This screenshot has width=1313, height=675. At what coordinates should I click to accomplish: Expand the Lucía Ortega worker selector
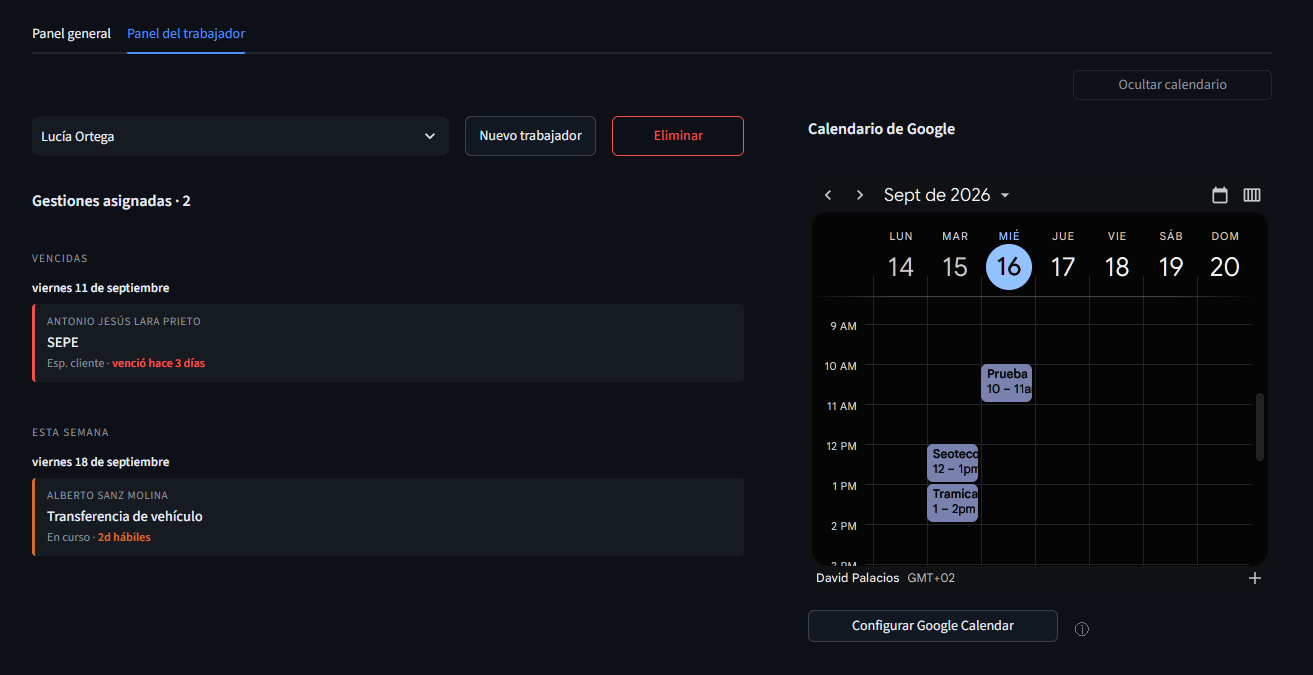(x=240, y=136)
